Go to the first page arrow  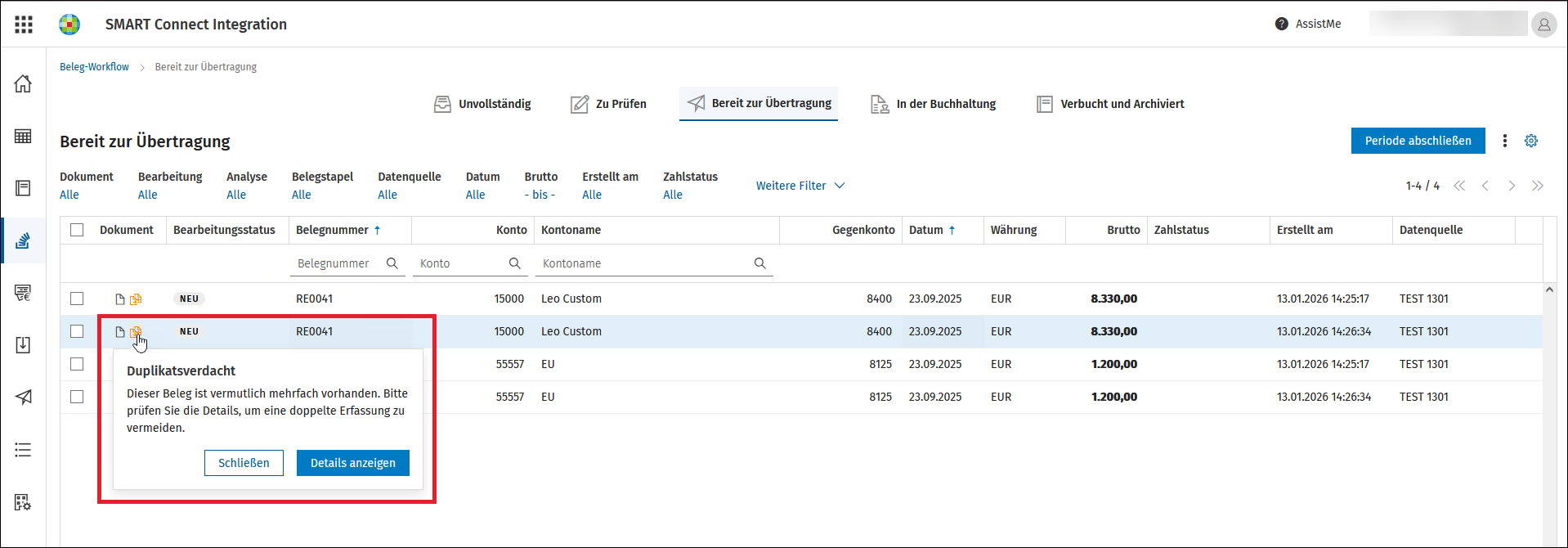pyautogui.click(x=1459, y=186)
